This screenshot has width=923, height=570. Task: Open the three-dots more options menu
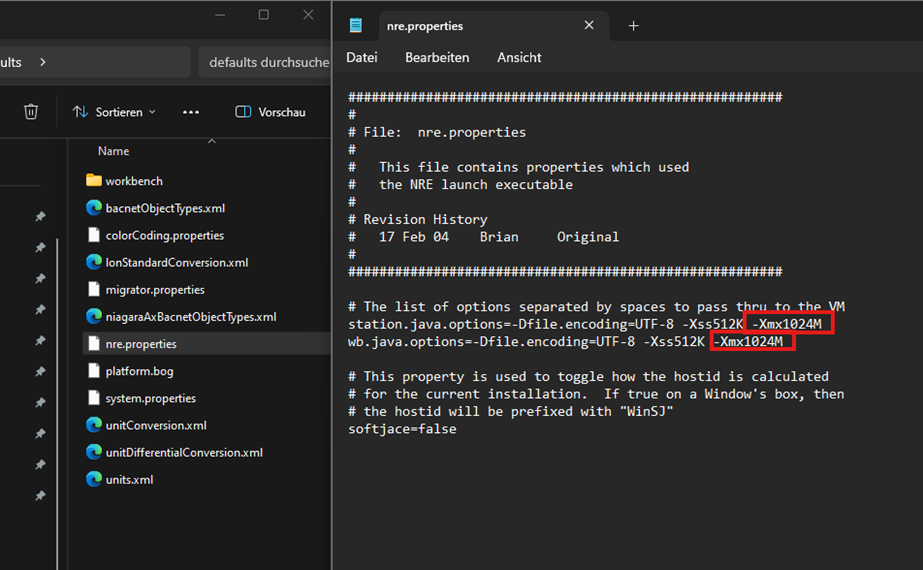(x=191, y=112)
